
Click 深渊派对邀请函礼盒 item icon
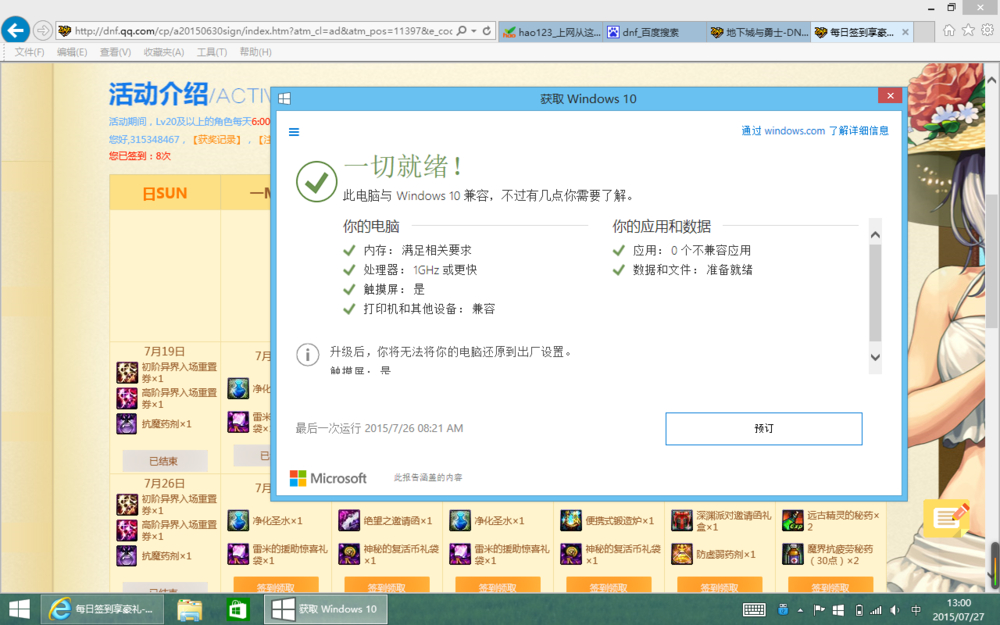682,520
